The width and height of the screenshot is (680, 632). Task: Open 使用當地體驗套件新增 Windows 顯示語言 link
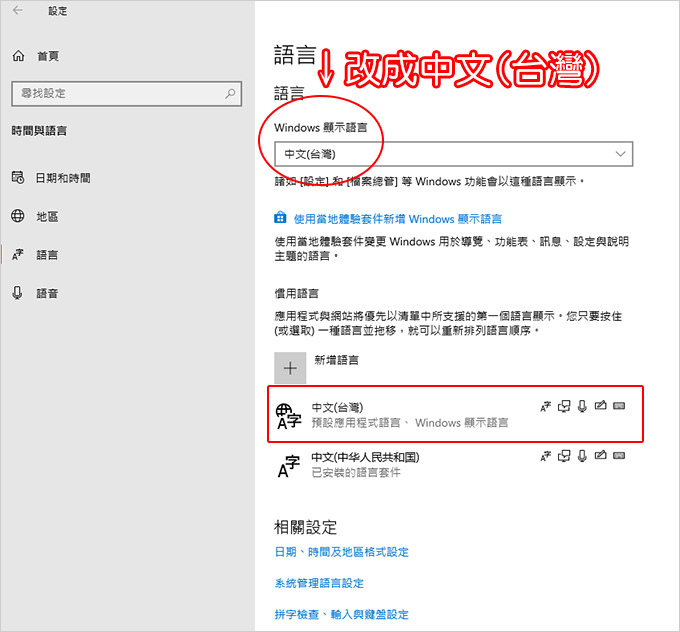point(398,219)
